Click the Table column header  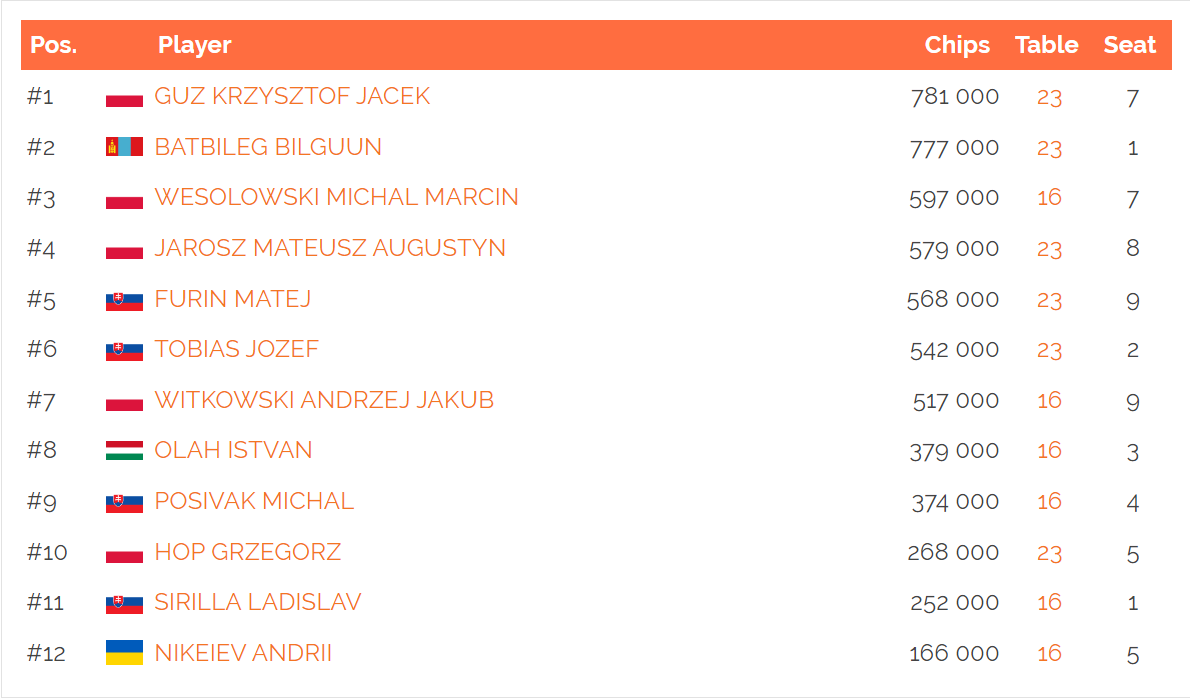1047,45
